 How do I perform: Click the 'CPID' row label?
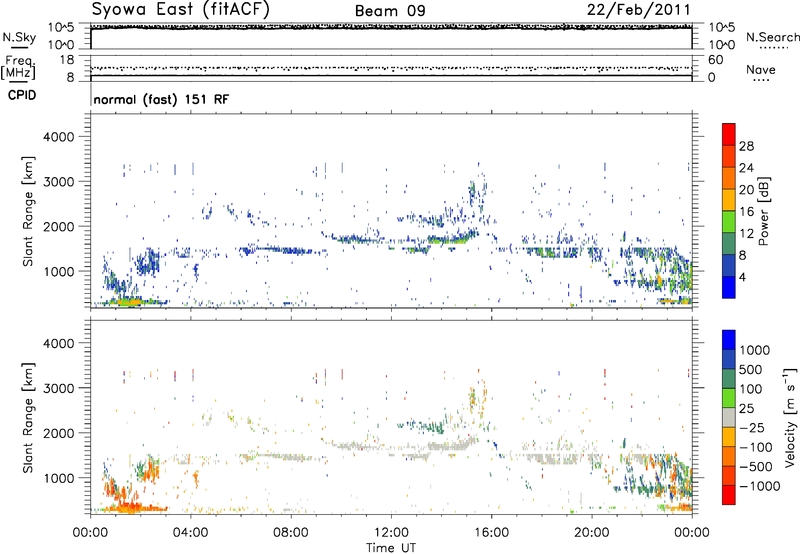(x=22, y=95)
